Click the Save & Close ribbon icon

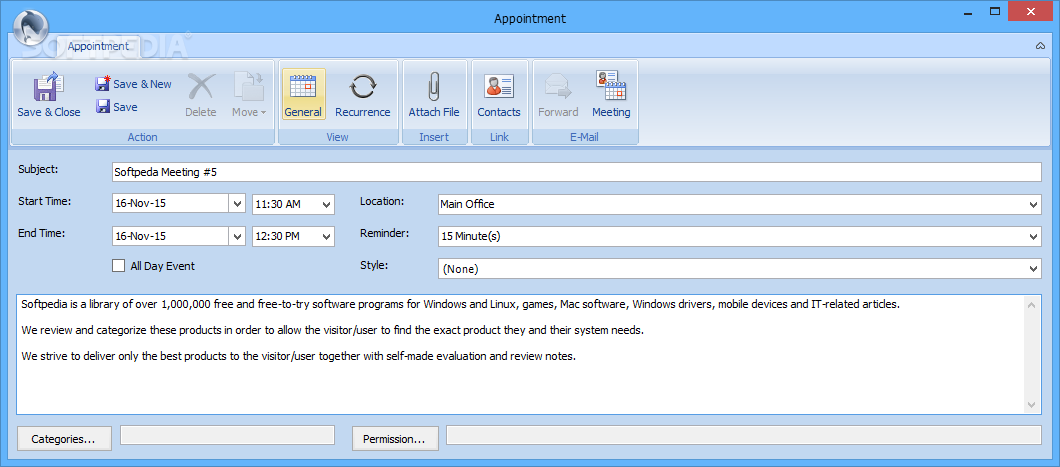click(49, 88)
